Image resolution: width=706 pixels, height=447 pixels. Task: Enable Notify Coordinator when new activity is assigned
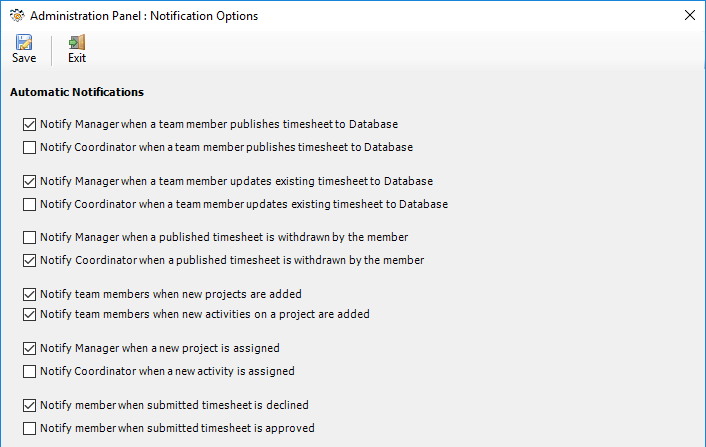29,371
